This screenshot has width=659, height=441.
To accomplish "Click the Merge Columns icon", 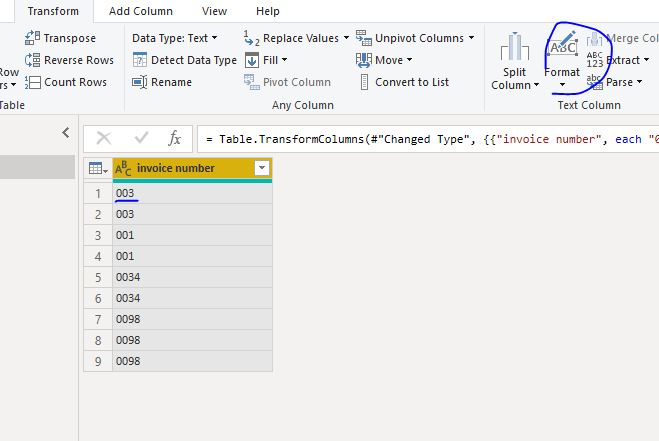I will (x=595, y=40).
